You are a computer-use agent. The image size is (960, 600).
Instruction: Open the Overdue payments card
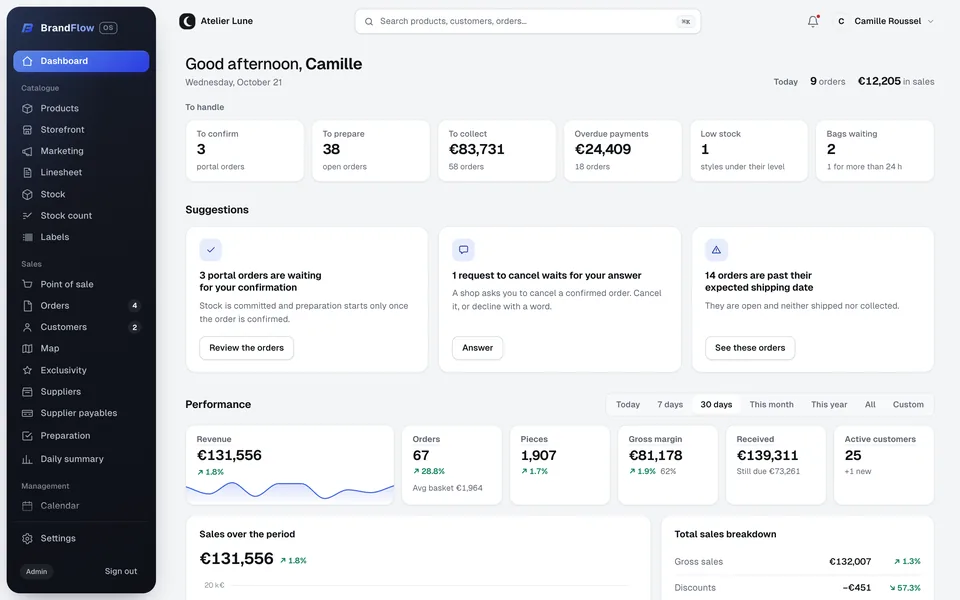[x=623, y=151]
